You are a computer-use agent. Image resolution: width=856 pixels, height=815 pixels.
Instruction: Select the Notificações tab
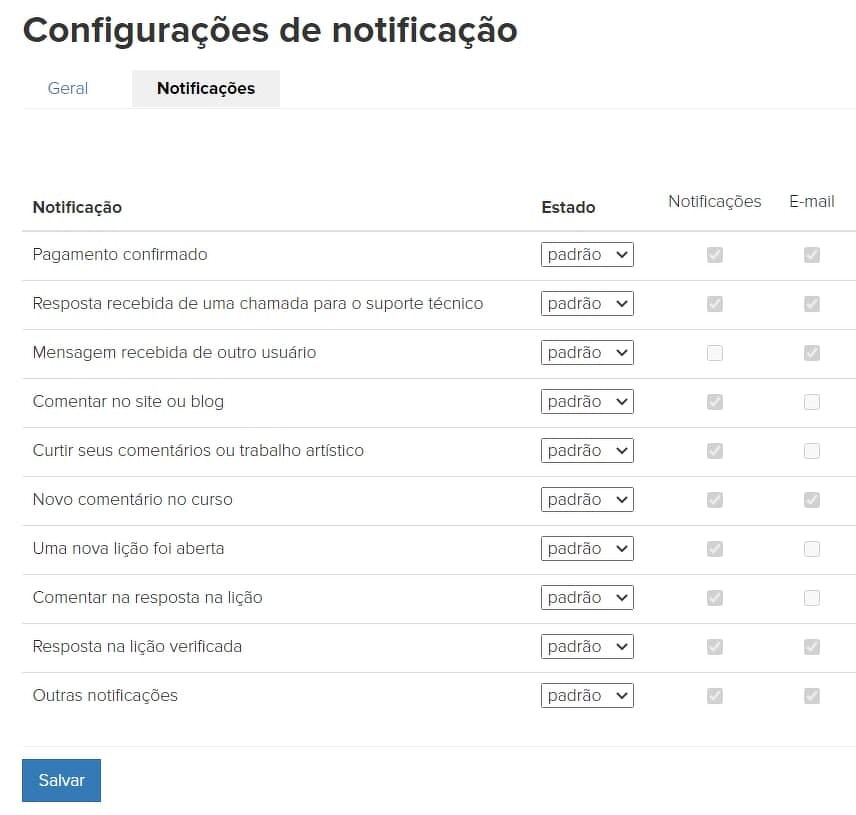[206, 88]
